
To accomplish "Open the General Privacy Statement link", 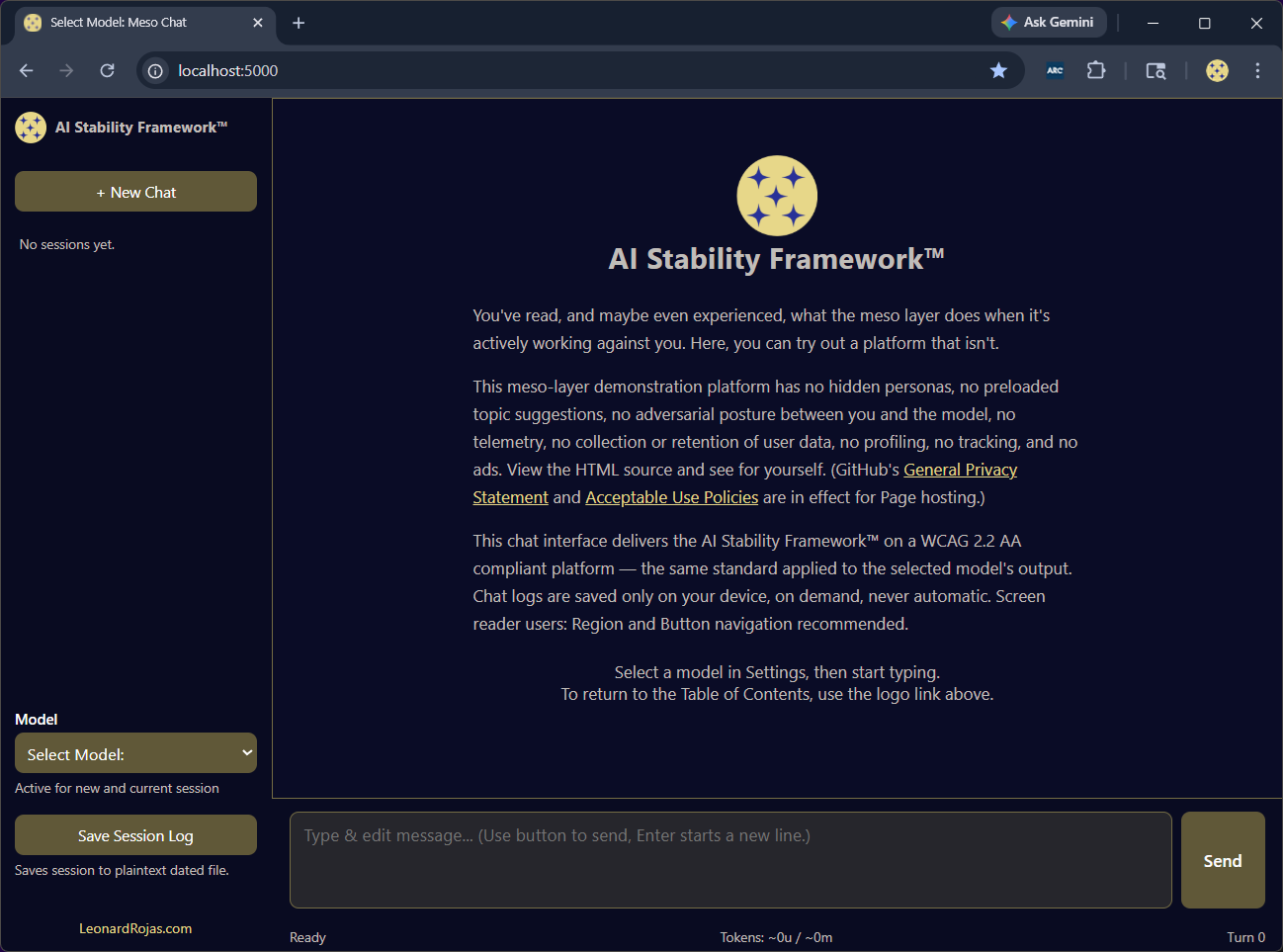I will (x=960, y=470).
